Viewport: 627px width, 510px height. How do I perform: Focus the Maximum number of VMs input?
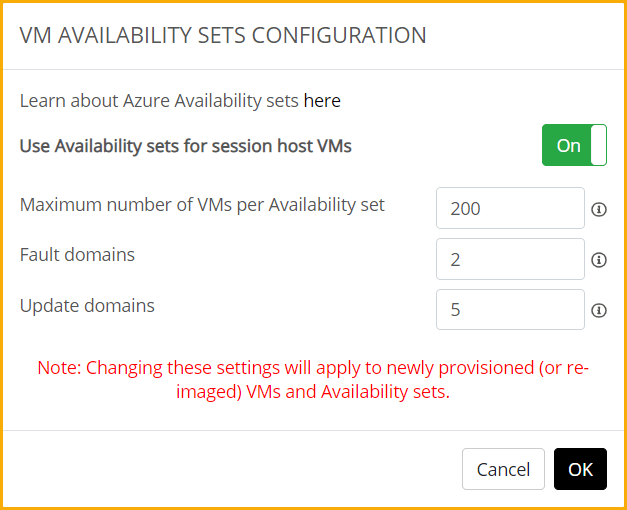510,208
